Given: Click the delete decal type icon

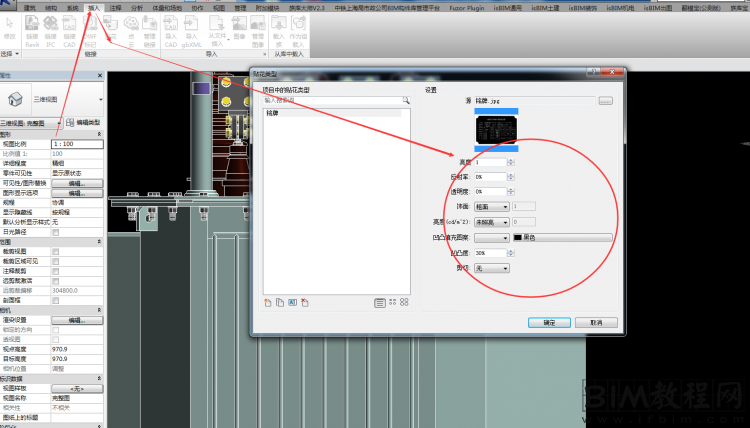Looking at the screenshot, I should [x=304, y=301].
